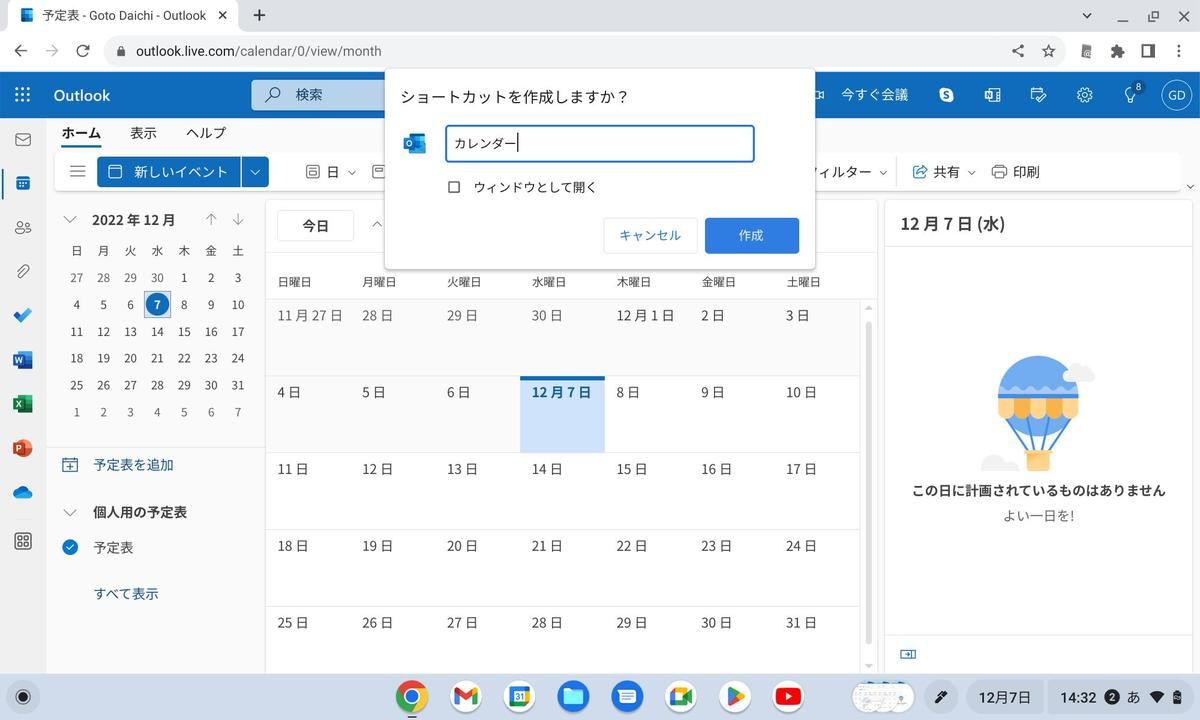Open Mail from the left sidebar
Screen dimensions: 1200x720
(22, 140)
